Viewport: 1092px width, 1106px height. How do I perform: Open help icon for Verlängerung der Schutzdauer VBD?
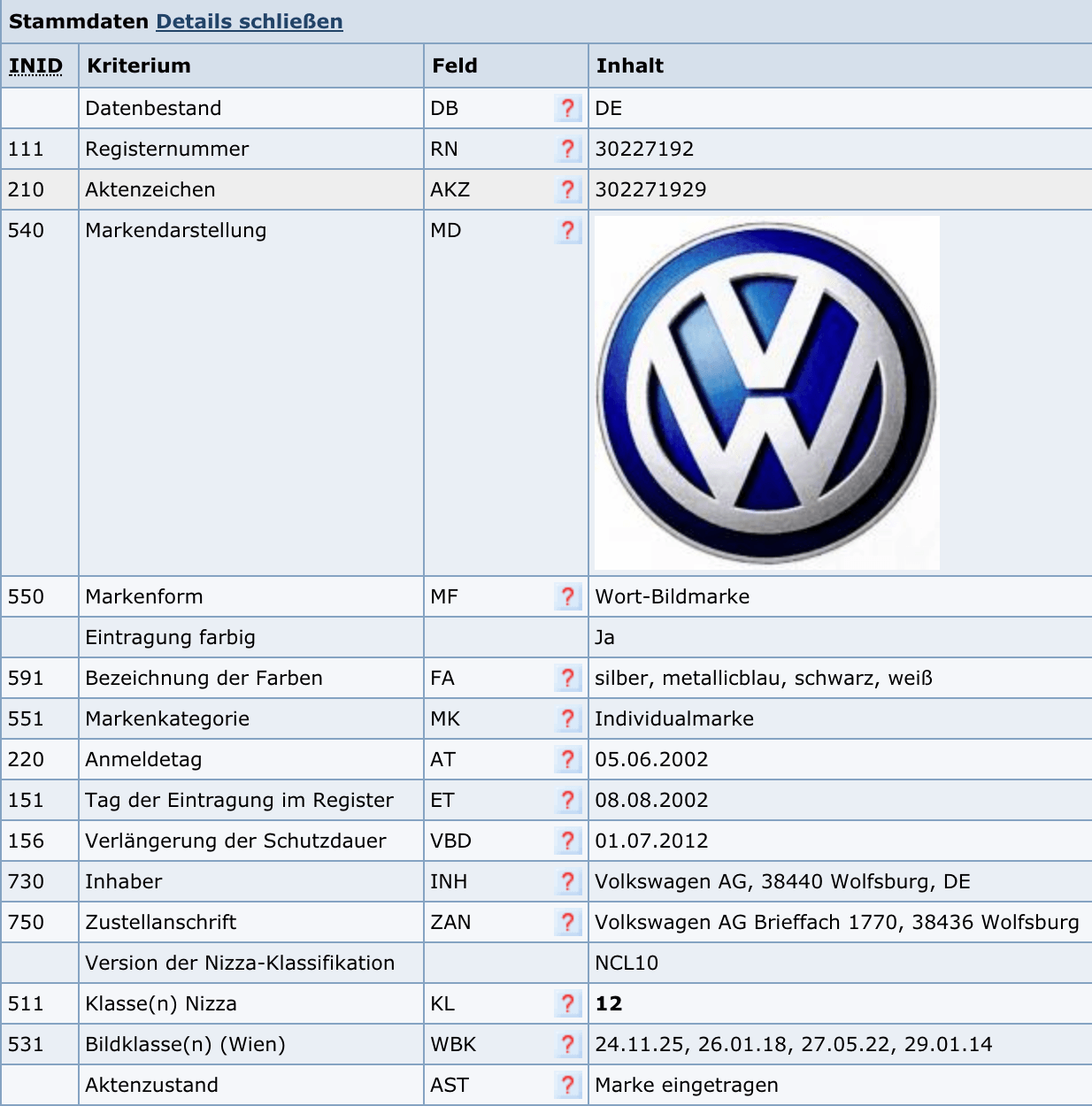(x=568, y=841)
